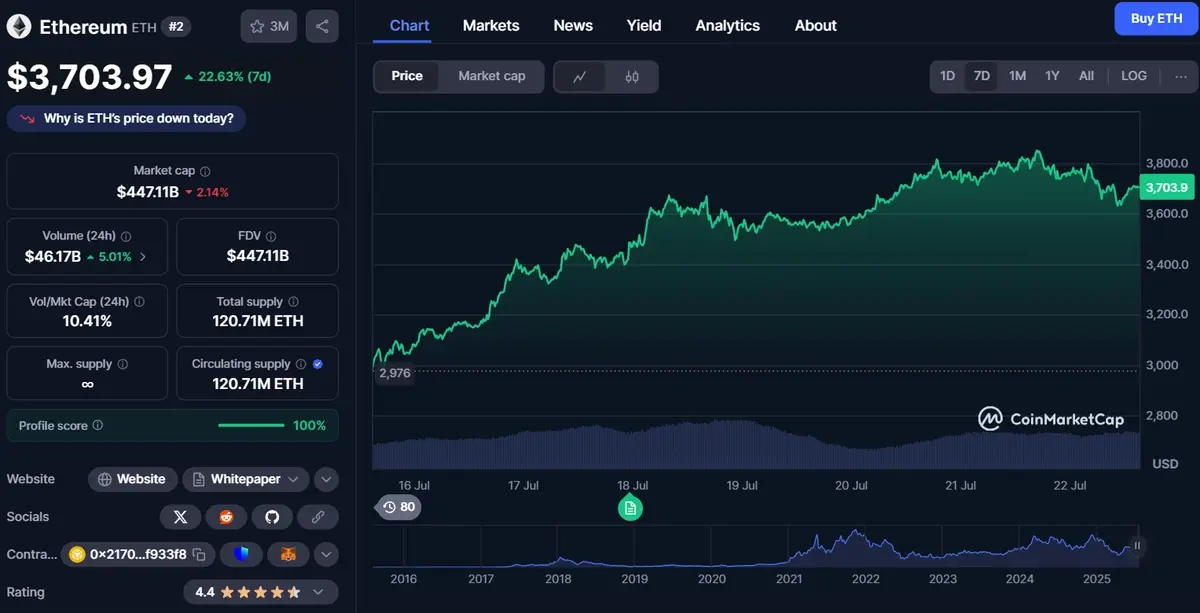
Task: Switch chart to candlestick view icon
Action: click(632, 76)
